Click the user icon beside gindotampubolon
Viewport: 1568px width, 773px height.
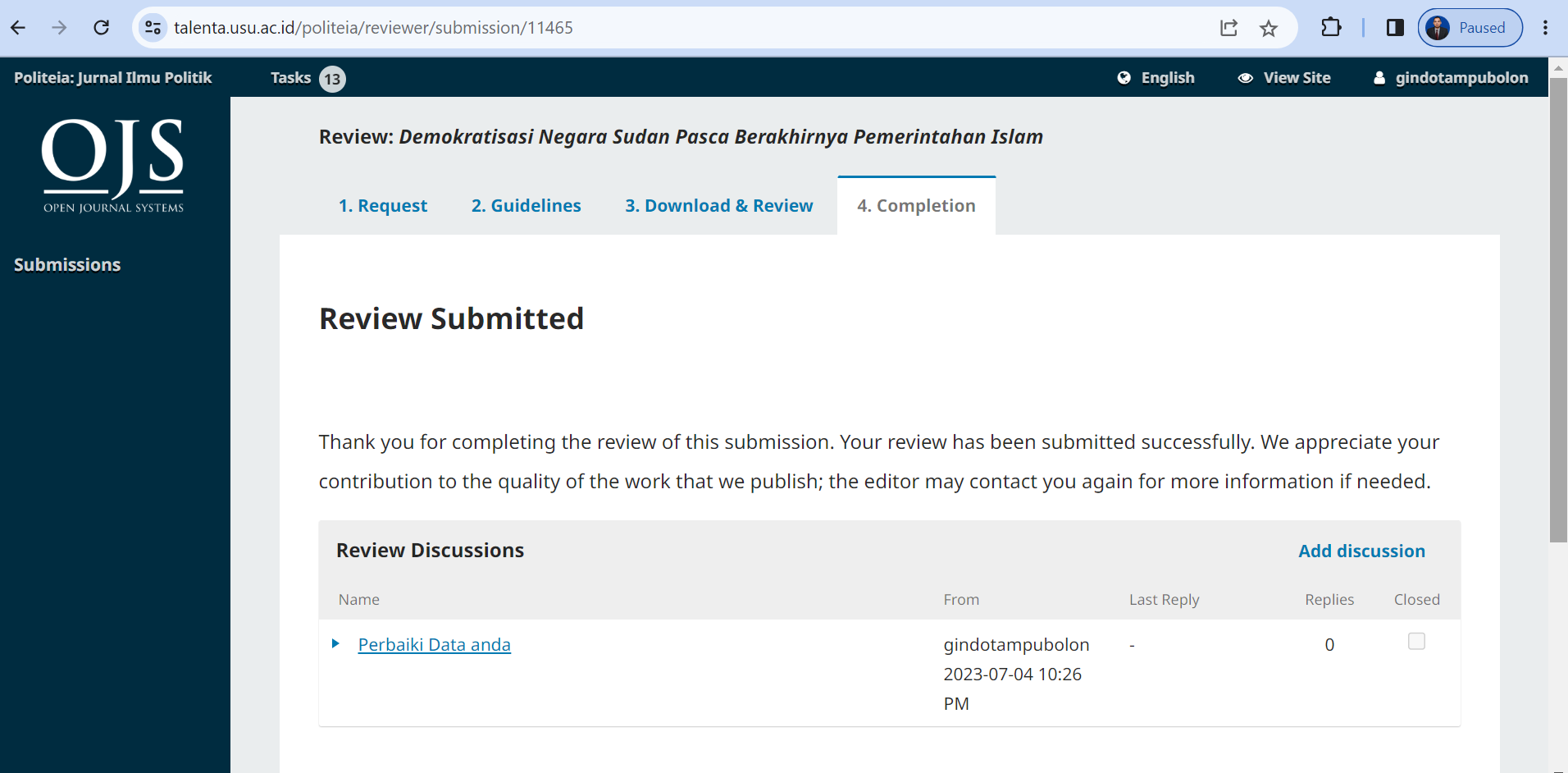[1379, 78]
